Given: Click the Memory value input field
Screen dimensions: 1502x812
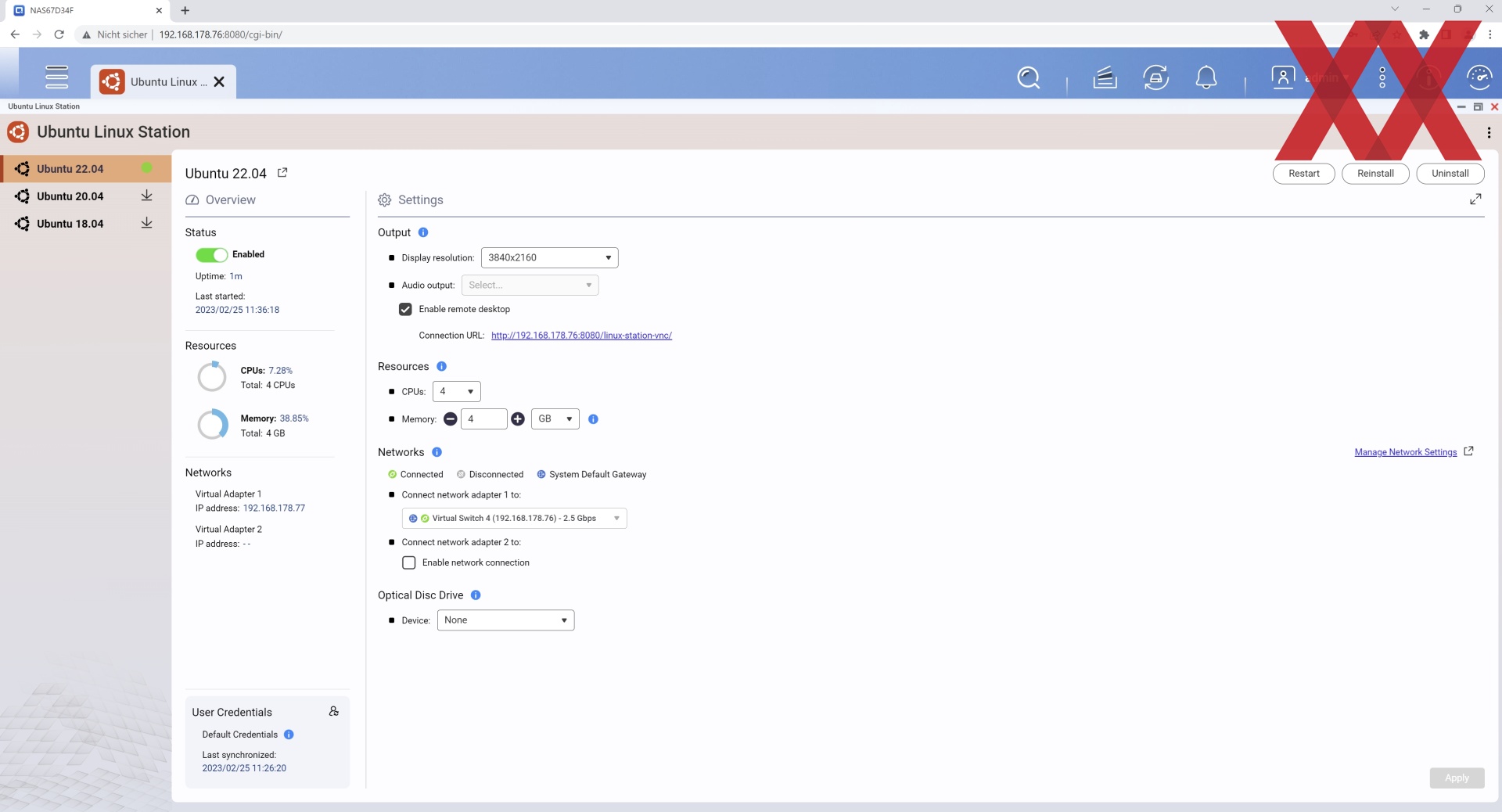Looking at the screenshot, I should click(483, 419).
